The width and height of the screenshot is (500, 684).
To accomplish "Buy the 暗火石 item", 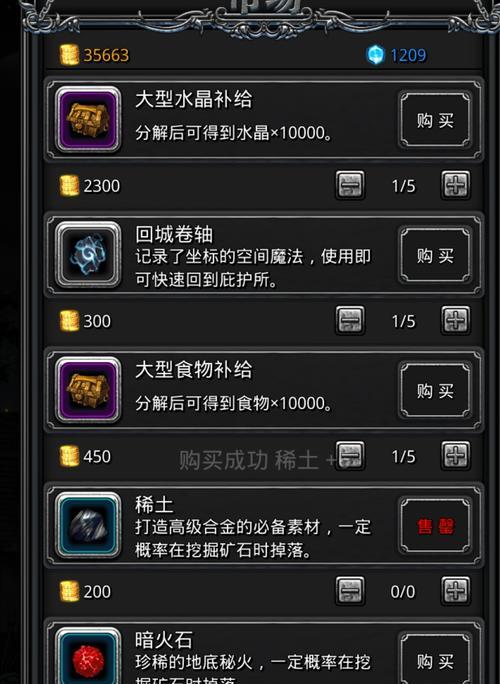I will tap(435, 659).
